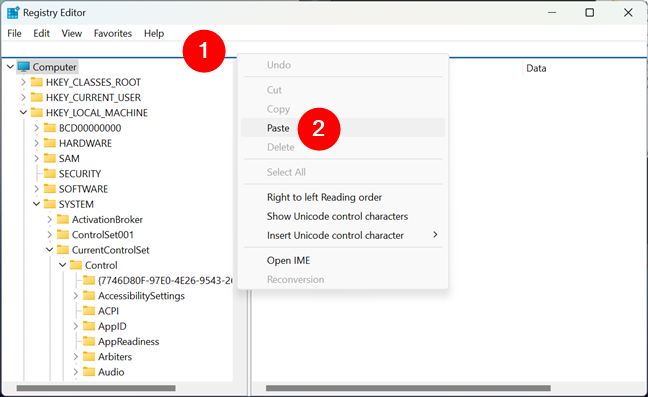Expand the HARDWARE key chevron

(x=36, y=143)
